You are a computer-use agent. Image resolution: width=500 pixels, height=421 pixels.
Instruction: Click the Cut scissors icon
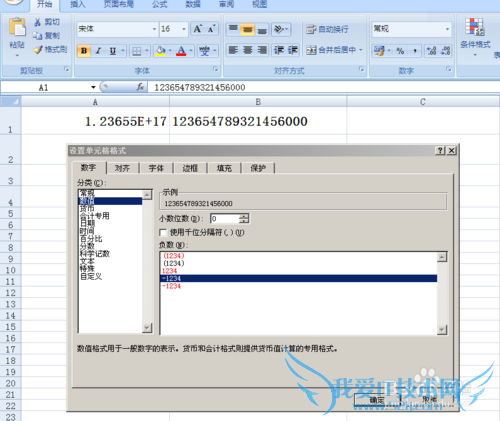point(37,22)
